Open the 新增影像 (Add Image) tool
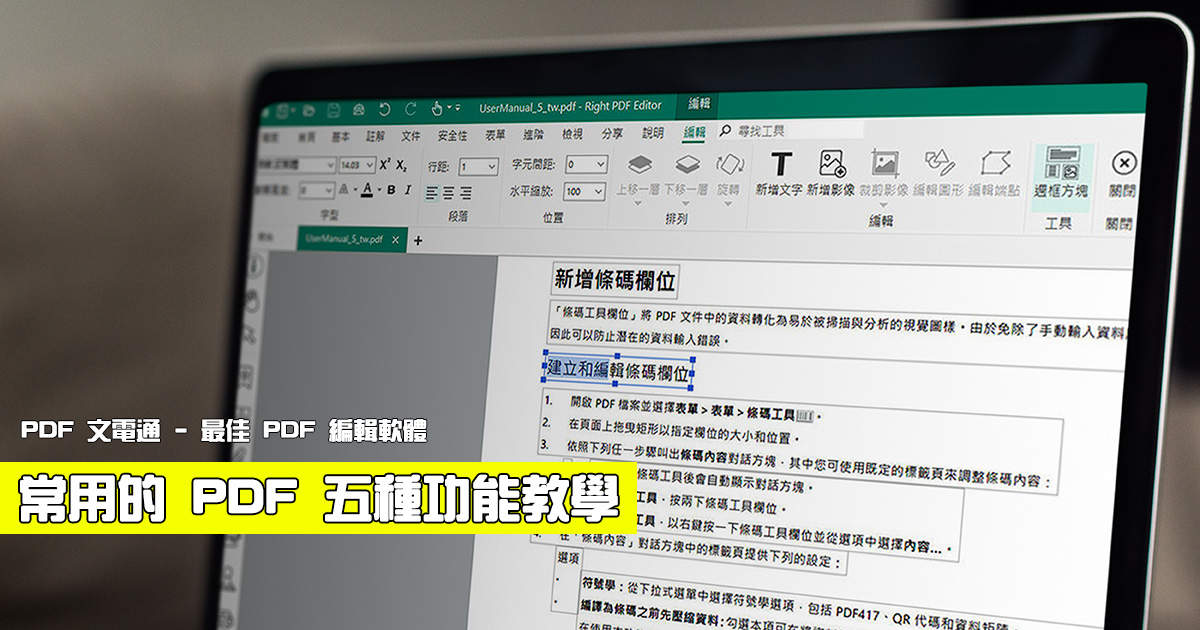The height and width of the screenshot is (630, 1200). click(831, 164)
